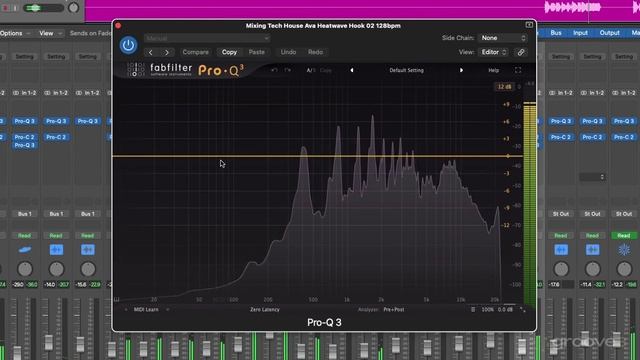Click the Compare button
This screenshot has width=640, height=360.
pos(196,52)
